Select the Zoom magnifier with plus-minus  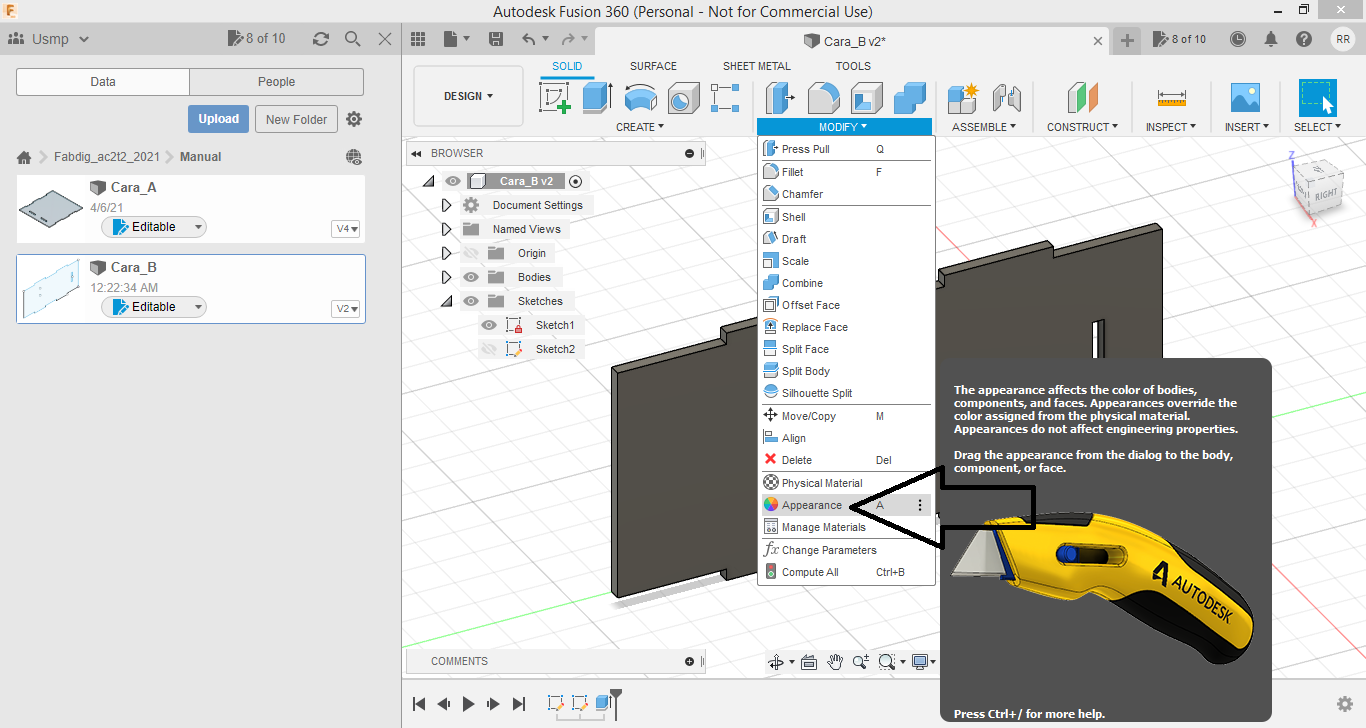click(x=859, y=662)
